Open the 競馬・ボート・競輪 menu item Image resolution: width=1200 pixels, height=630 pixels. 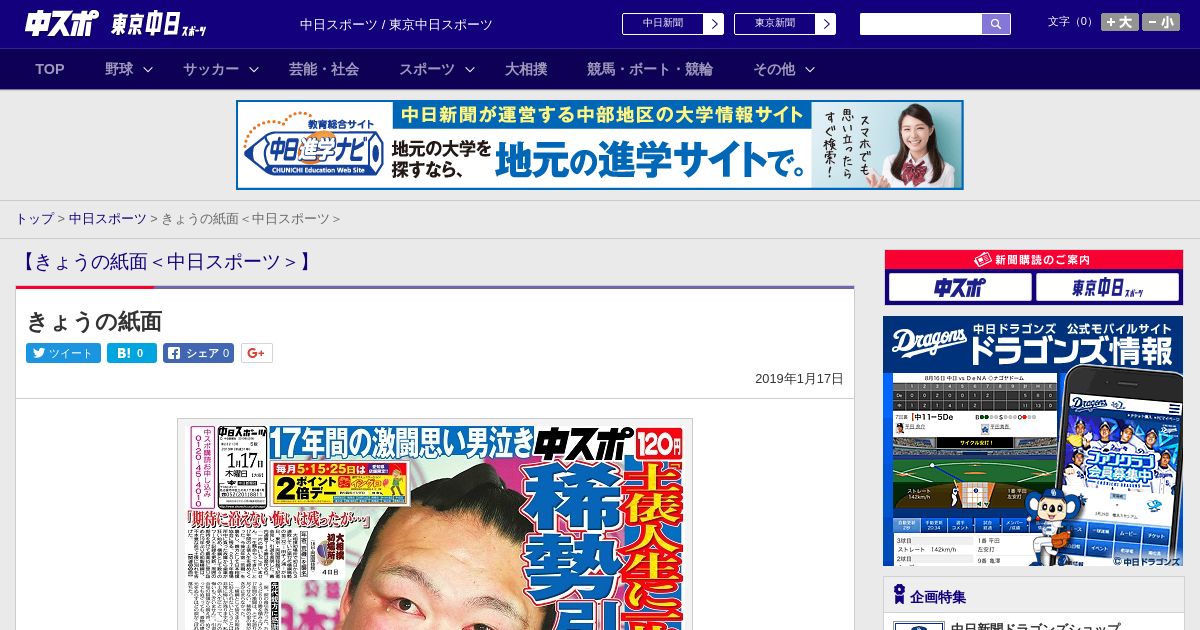click(650, 69)
